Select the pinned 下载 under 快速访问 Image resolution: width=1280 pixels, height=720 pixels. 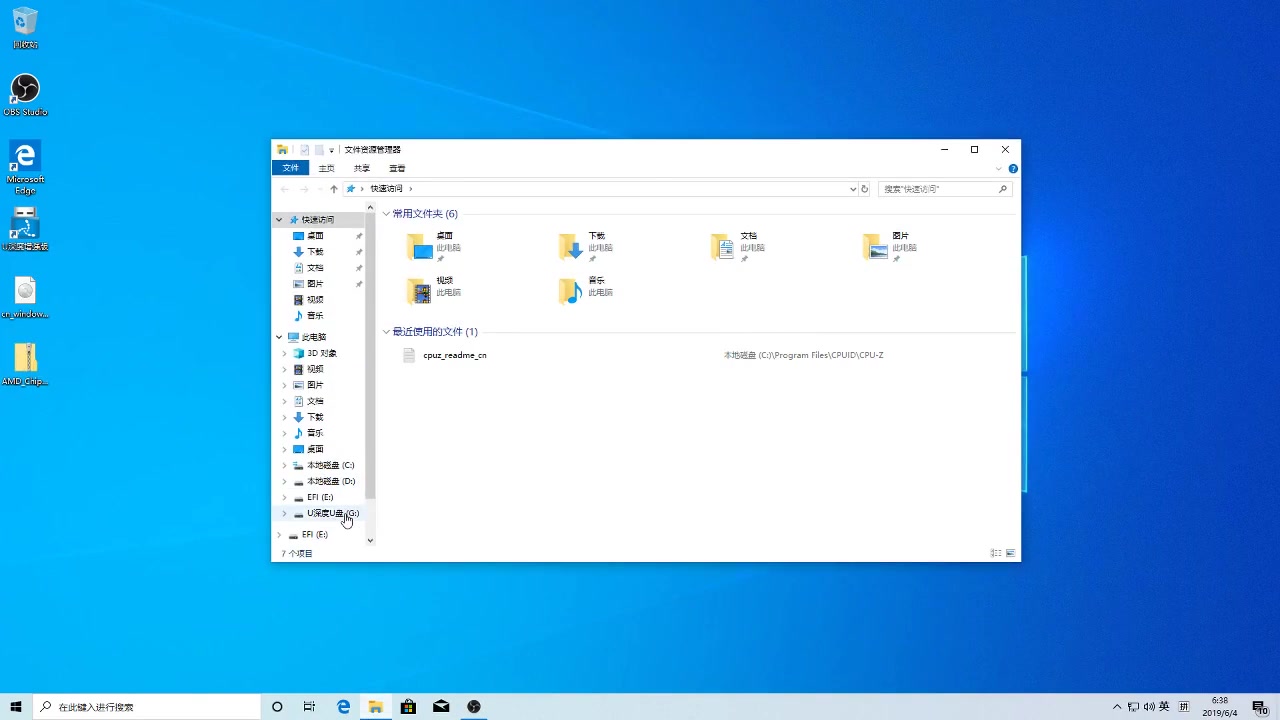315,252
